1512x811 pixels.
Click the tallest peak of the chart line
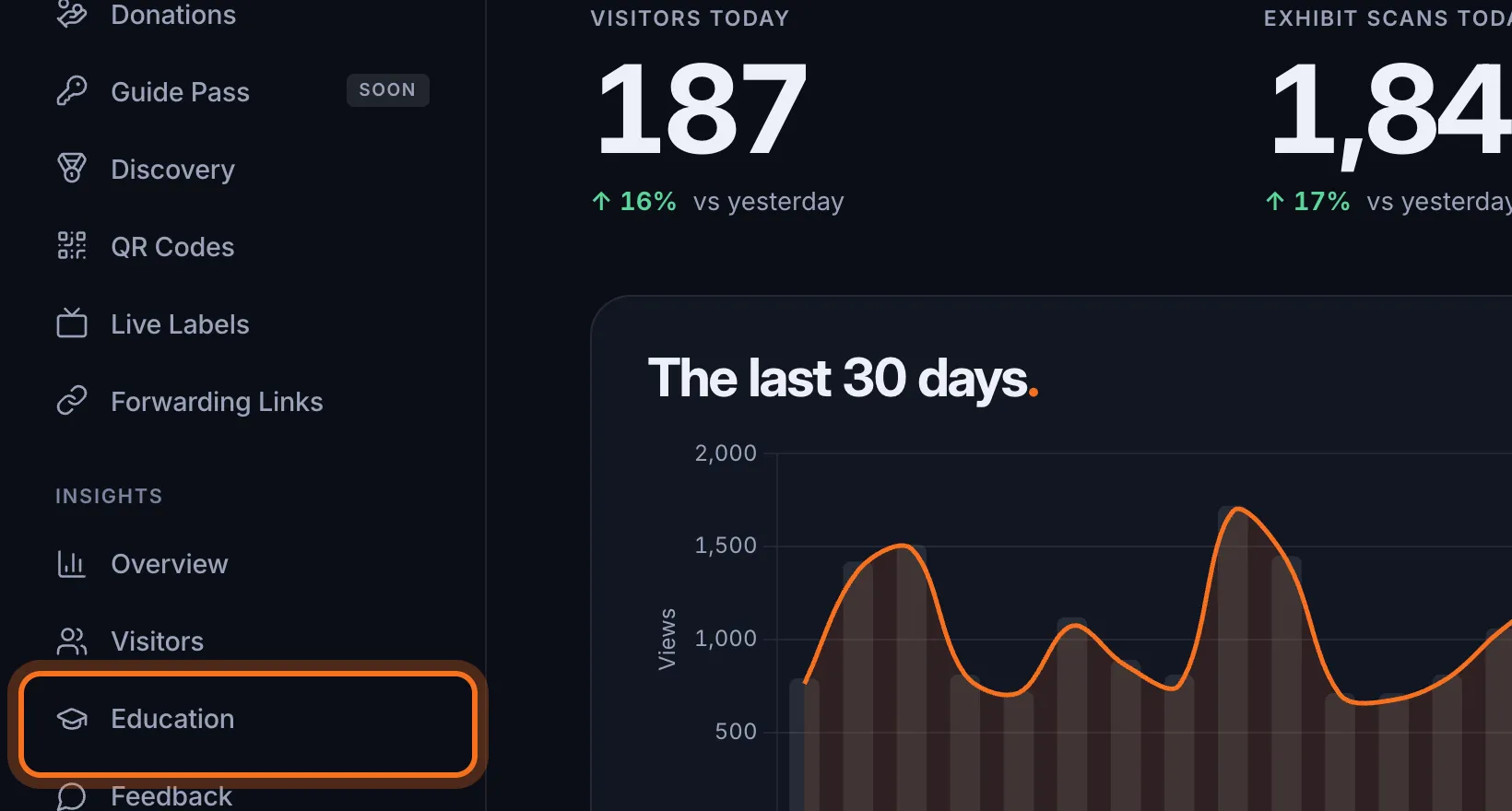tap(1236, 509)
